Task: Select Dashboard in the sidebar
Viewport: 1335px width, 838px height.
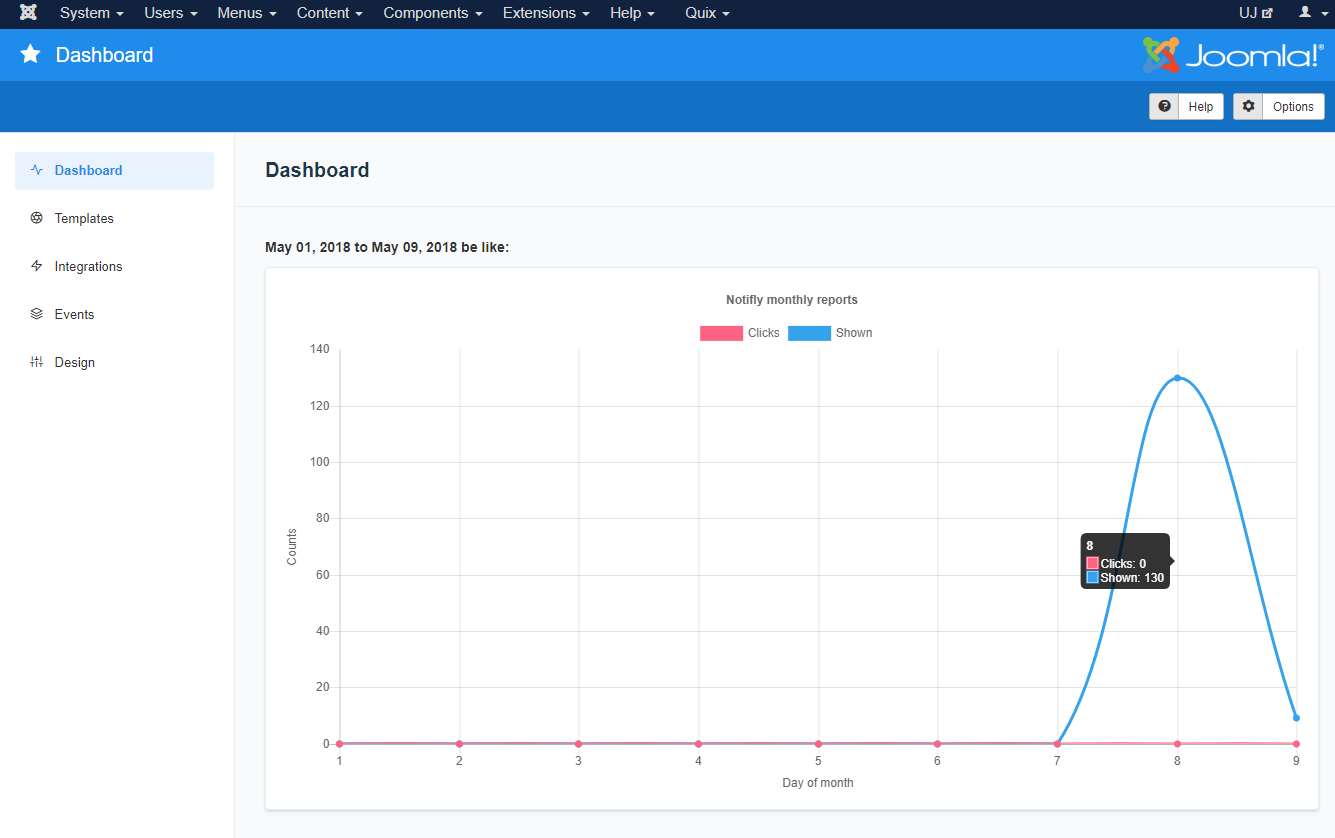Action: pyautogui.click(x=114, y=171)
